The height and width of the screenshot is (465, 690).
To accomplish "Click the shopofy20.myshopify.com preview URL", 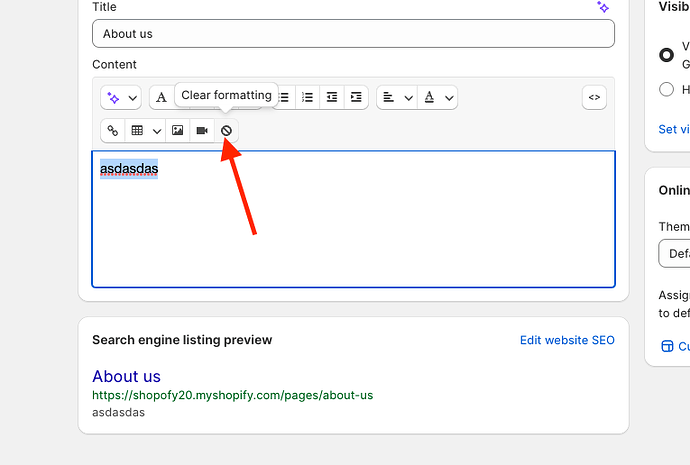I will pyautogui.click(x=232, y=395).
